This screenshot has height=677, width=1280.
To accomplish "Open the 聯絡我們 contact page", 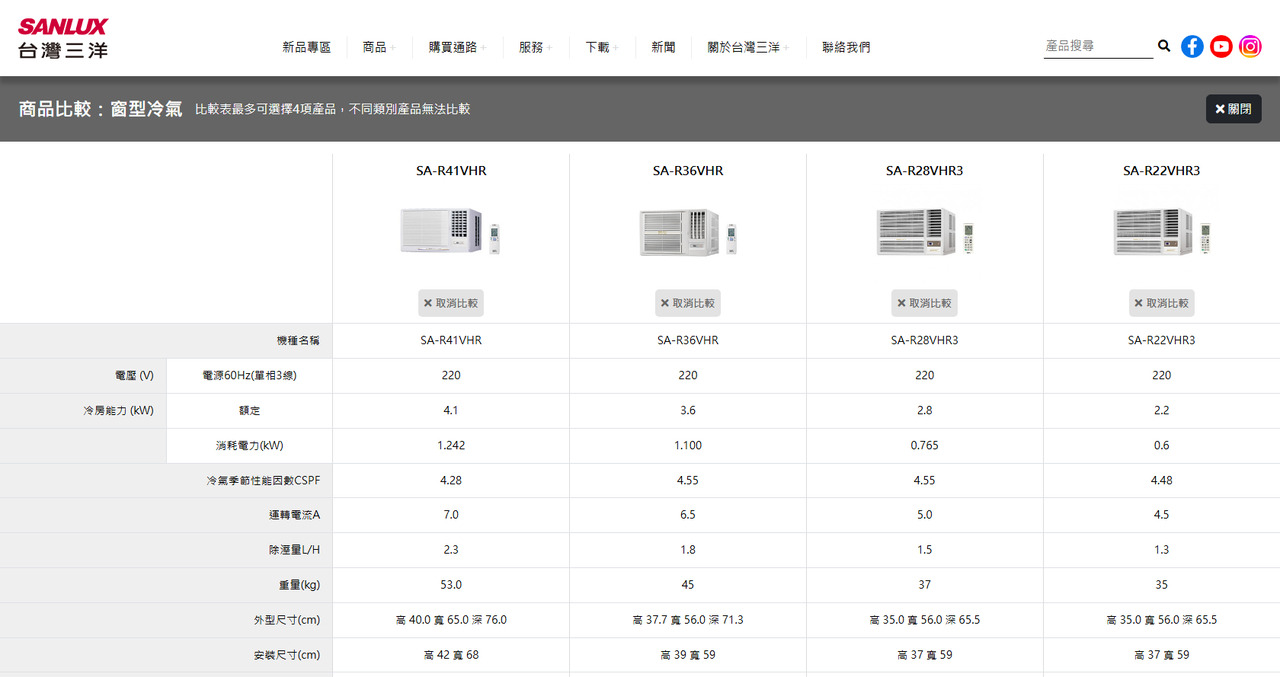I will [846, 47].
